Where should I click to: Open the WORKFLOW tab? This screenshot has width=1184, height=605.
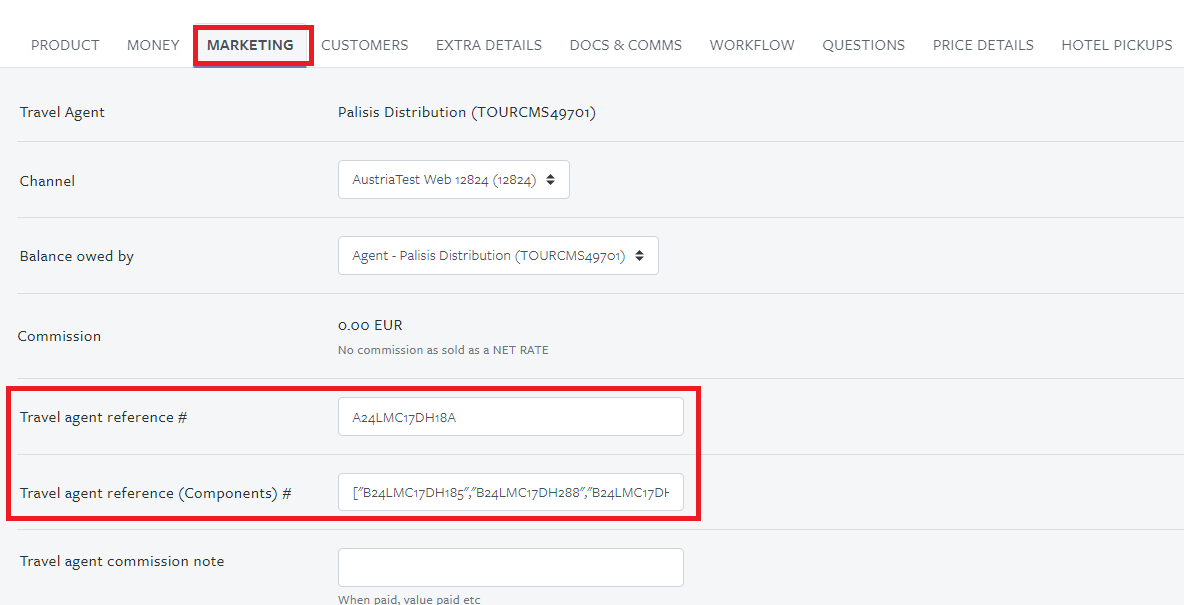pos(752,45)
